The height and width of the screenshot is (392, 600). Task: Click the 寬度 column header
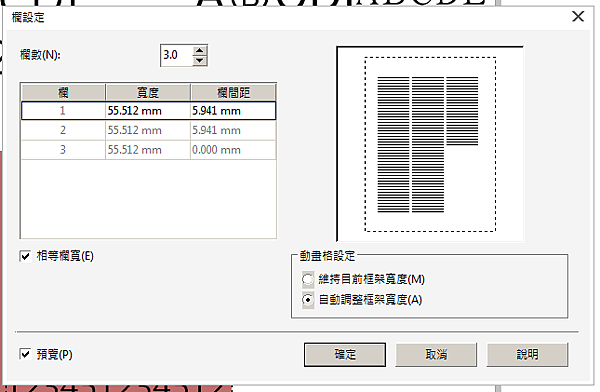tap(148, 93)
